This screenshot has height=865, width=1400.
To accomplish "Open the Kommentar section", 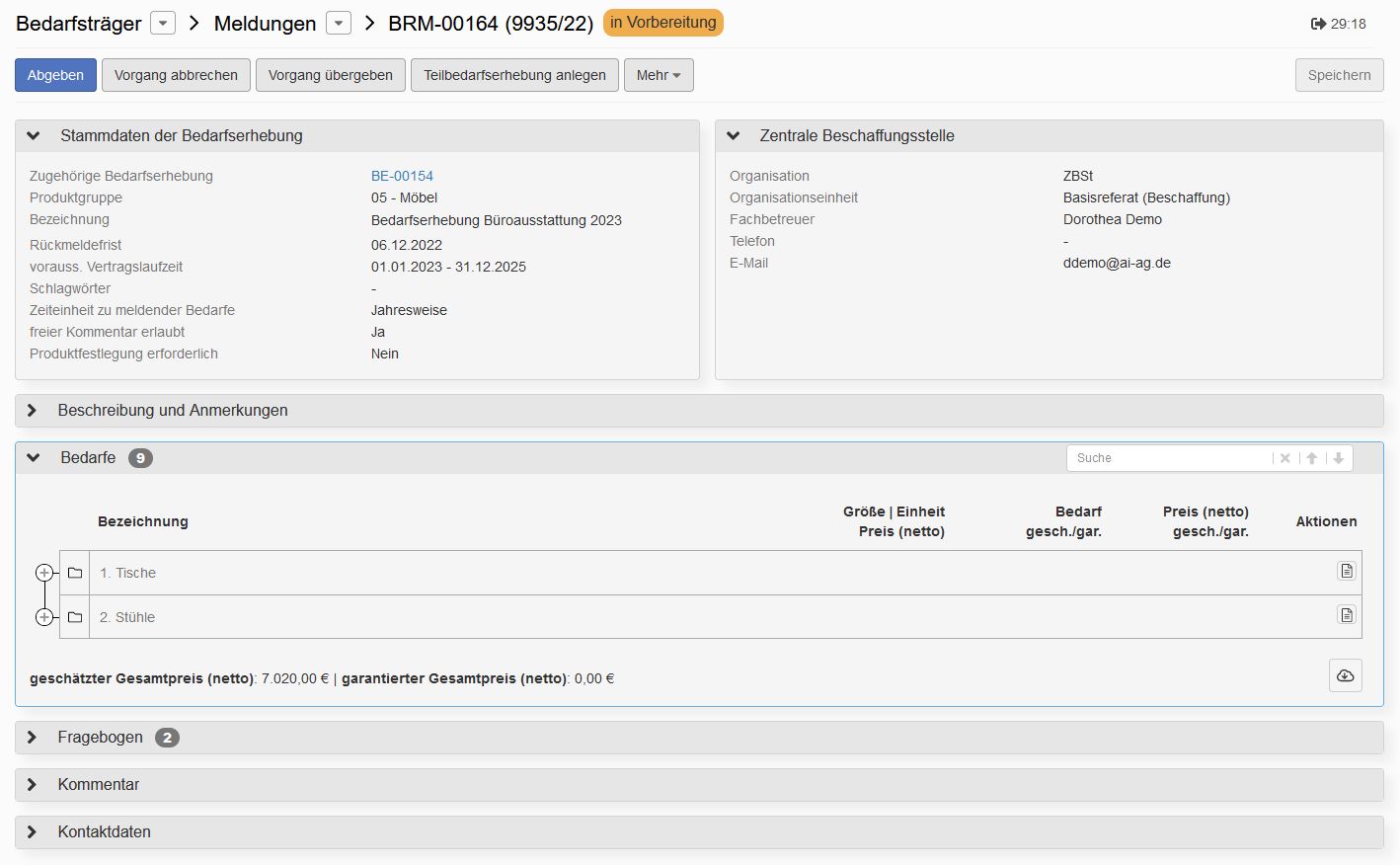I will 32,784.
